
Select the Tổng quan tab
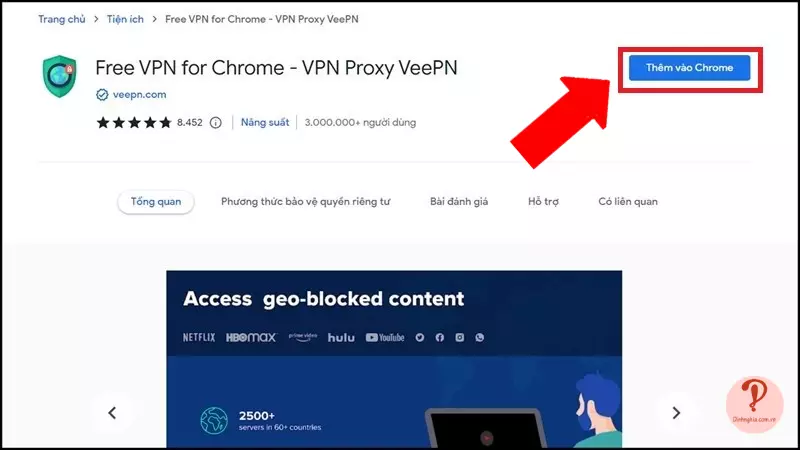coord(156,202)
